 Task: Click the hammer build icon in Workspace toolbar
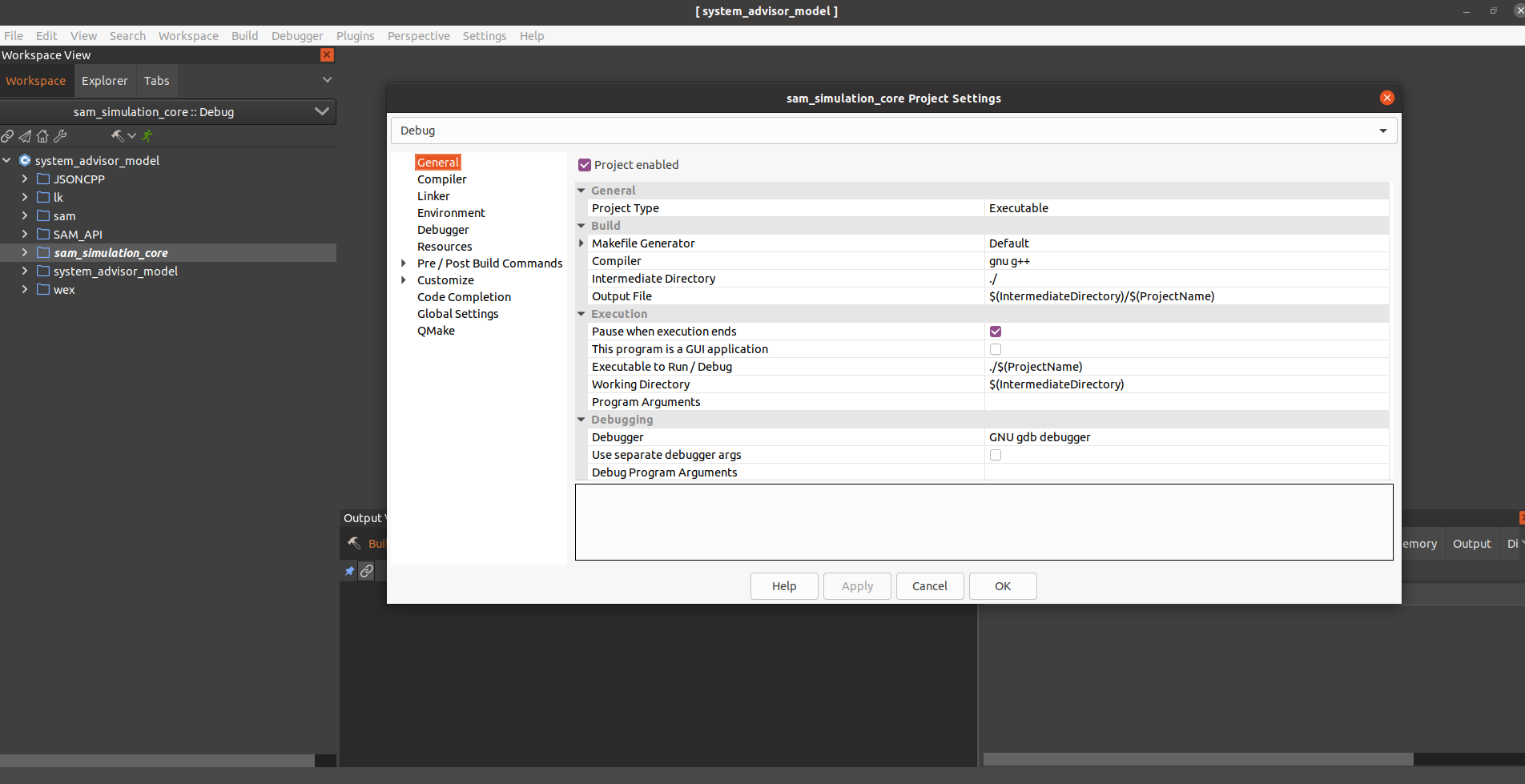pyautogui.click(x=118, y=136)
